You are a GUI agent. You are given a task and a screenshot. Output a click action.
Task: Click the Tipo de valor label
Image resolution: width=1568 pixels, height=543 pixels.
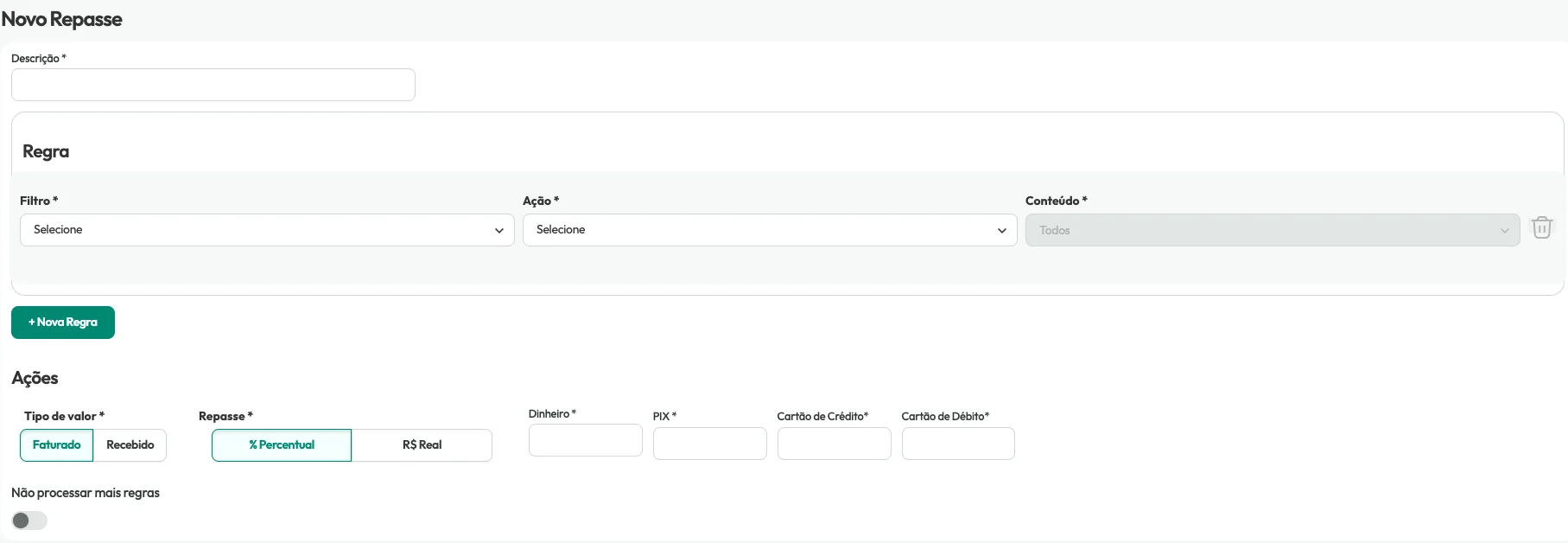click(64, 416)
